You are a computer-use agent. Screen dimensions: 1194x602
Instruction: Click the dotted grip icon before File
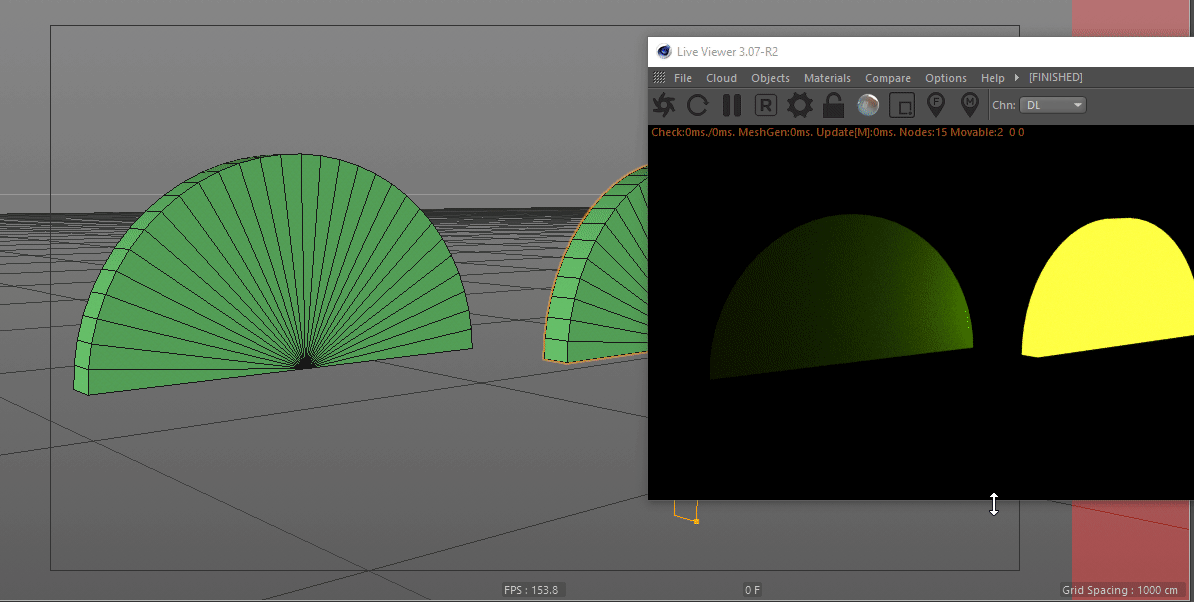click(659, 78)
